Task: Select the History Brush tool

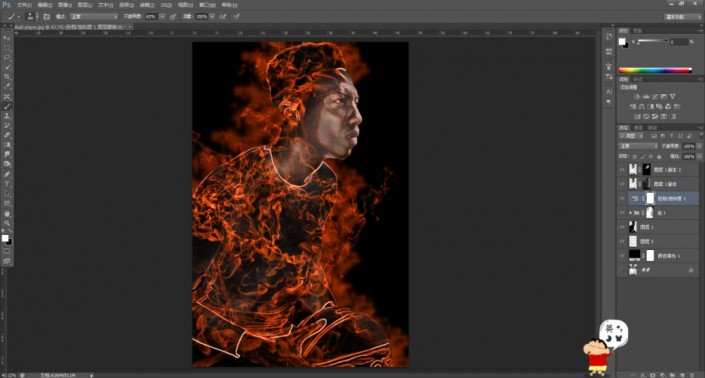Action: 7,125
